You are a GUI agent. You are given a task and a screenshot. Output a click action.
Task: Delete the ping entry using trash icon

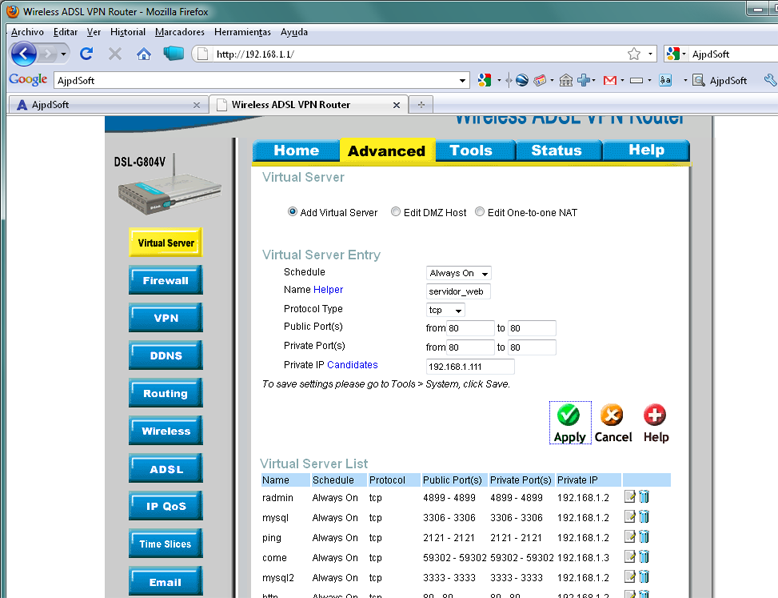click(644, 537)
